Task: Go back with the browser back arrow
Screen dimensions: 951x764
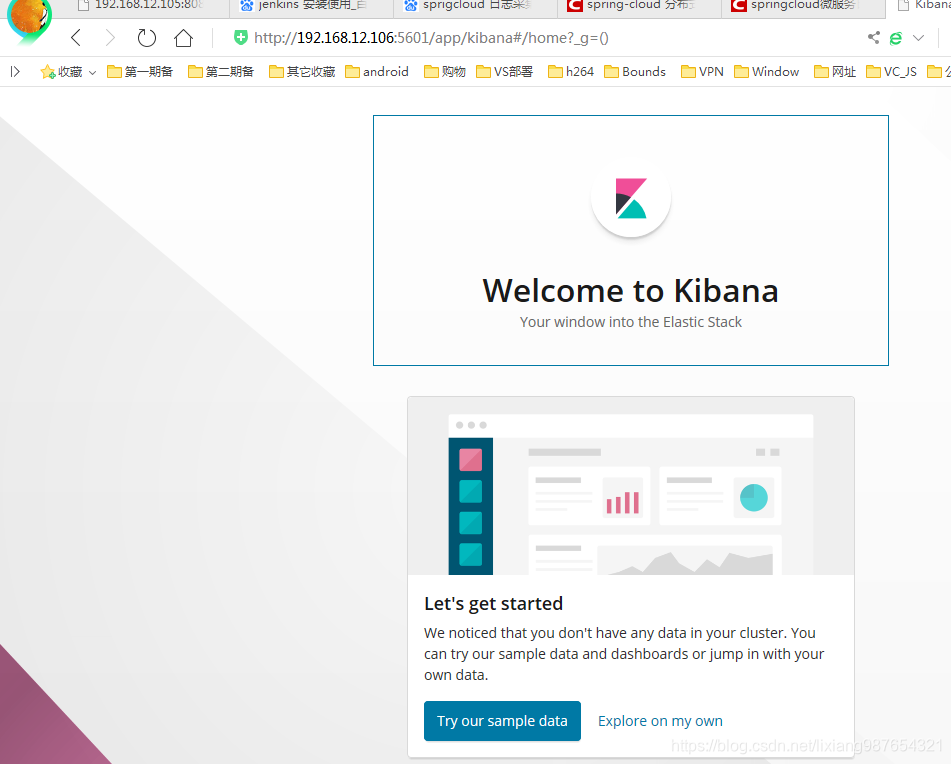Action: coord(76,38)
